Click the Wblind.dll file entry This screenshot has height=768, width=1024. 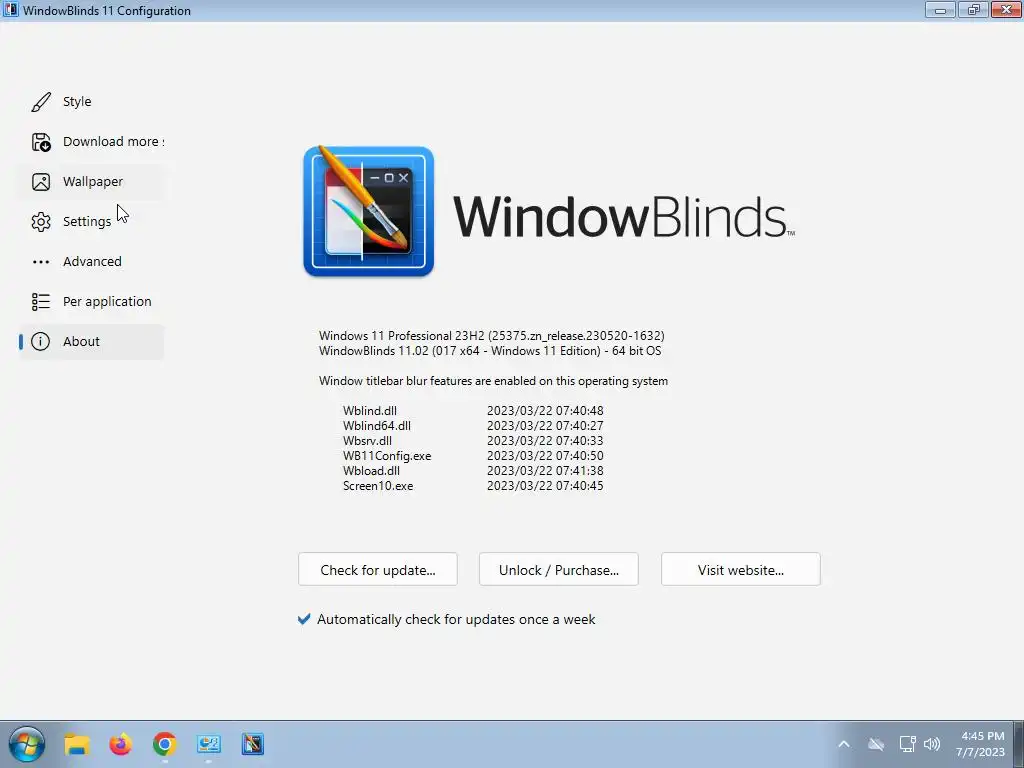(x=370, y=411)
